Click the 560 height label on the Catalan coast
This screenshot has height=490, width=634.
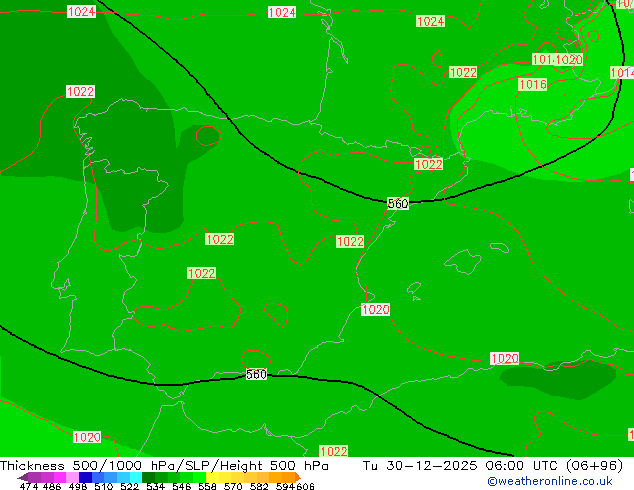[398, 203]
